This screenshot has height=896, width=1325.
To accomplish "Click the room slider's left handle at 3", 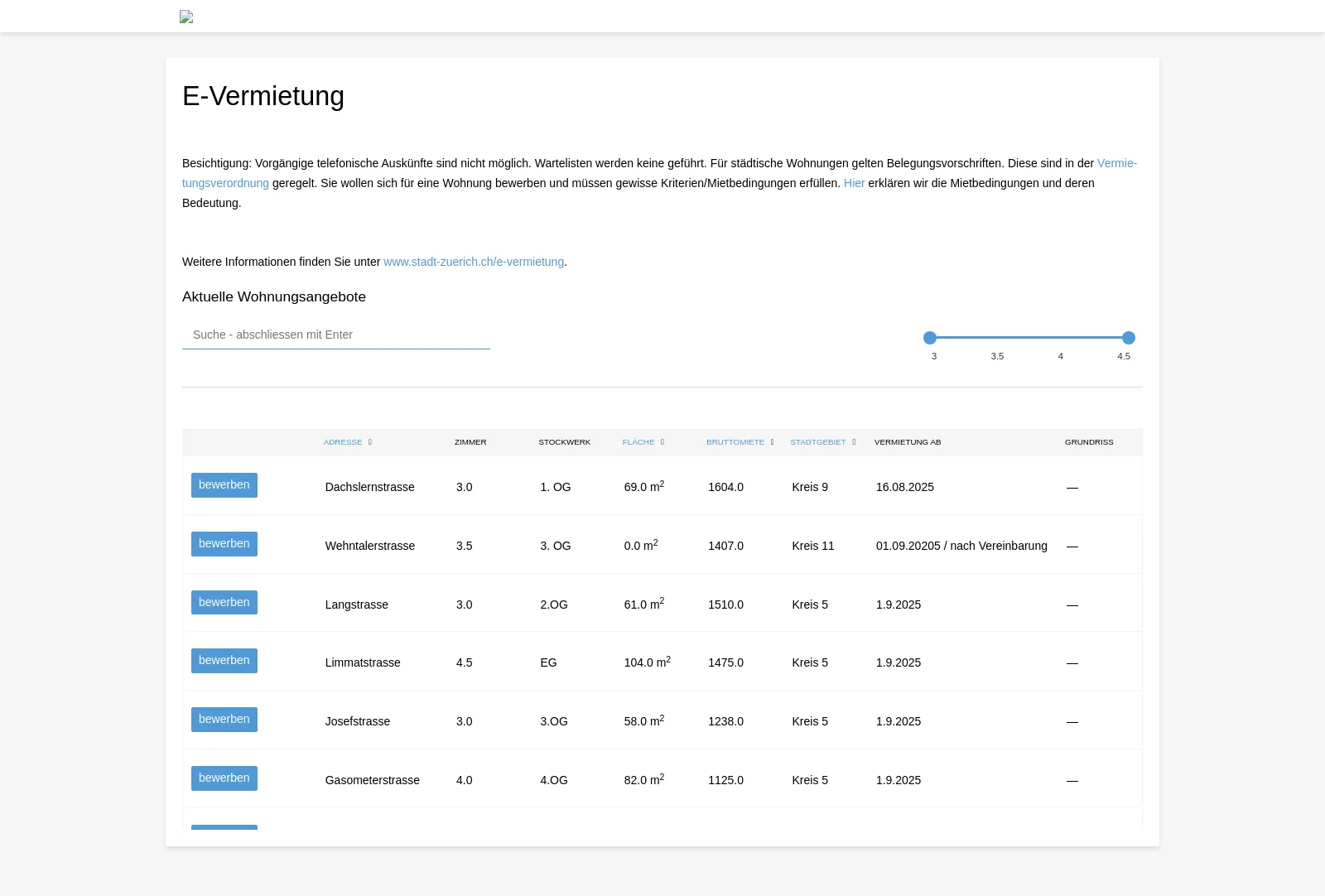I will coord(930,338).
